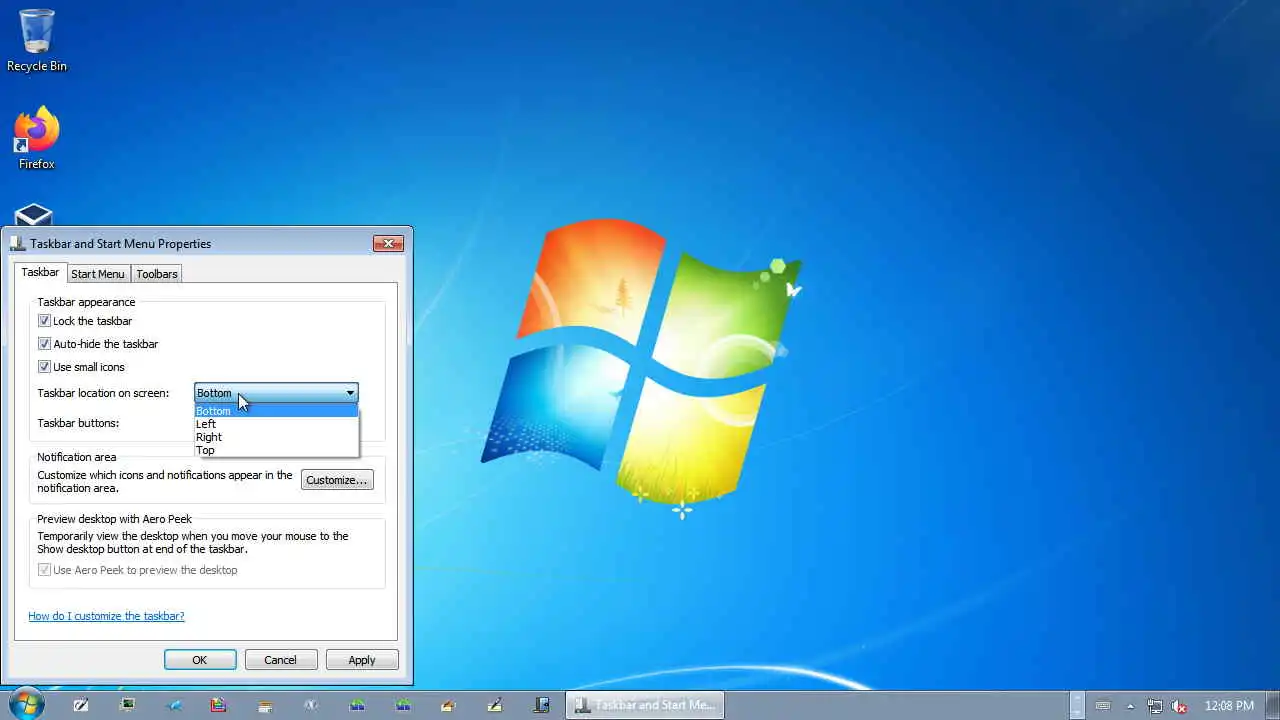The image size is (1280, 720).
Task: Click the tablet-and-pen icon beside the Start orb
Action: (x=81, y=705)
